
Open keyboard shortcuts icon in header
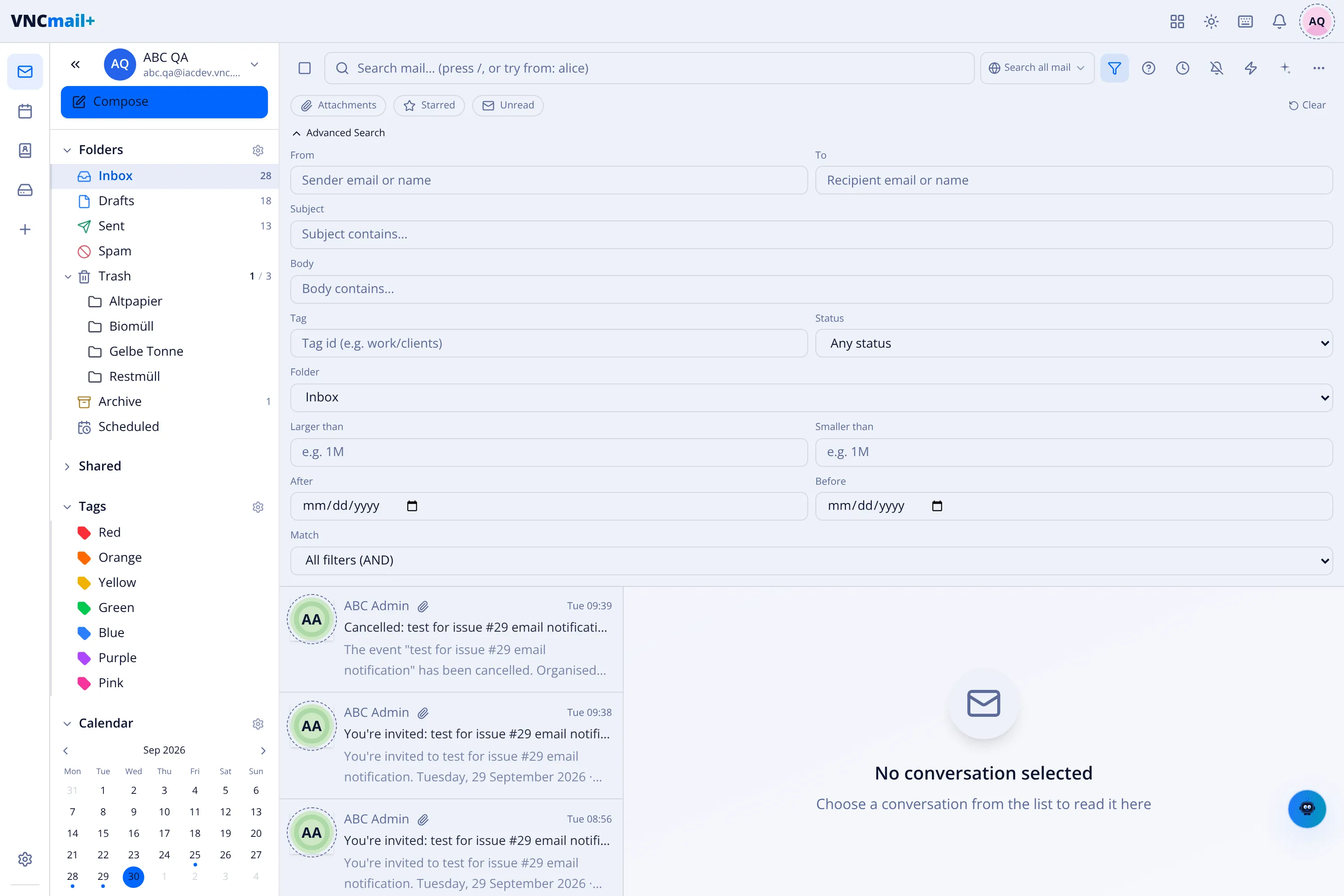[1245, 22]
